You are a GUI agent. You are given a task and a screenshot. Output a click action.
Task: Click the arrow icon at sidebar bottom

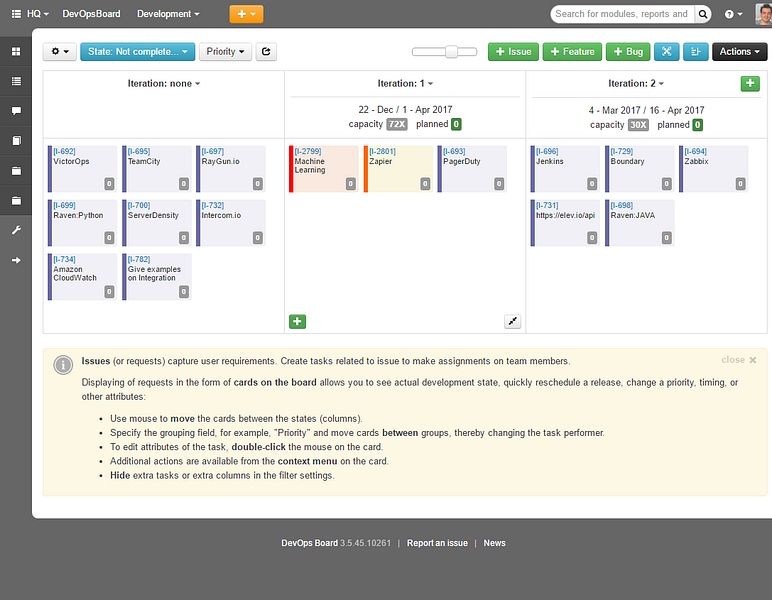point(16,260)
